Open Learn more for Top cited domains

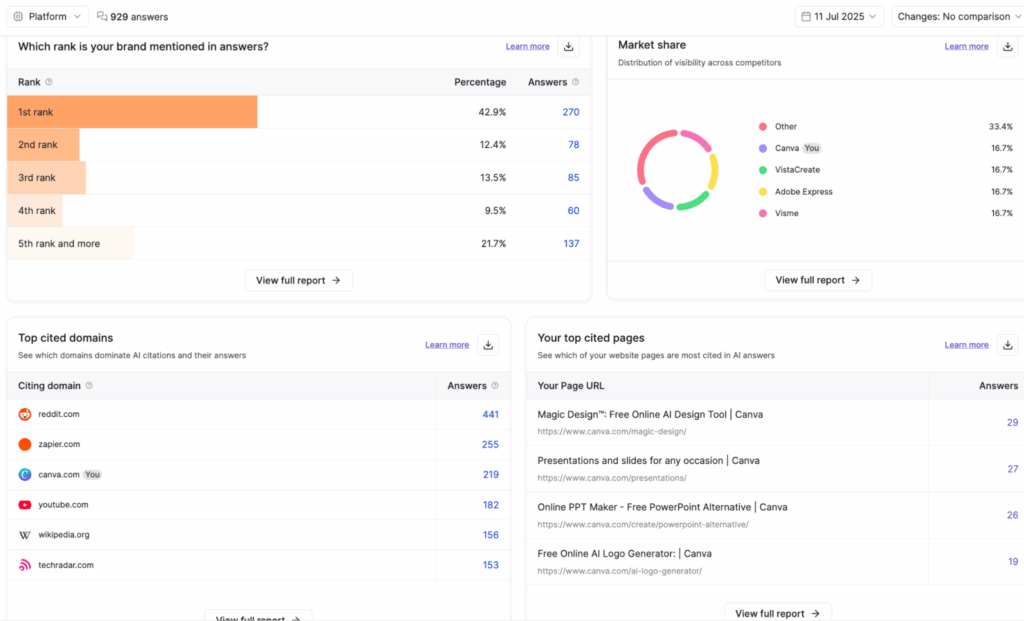447,345
